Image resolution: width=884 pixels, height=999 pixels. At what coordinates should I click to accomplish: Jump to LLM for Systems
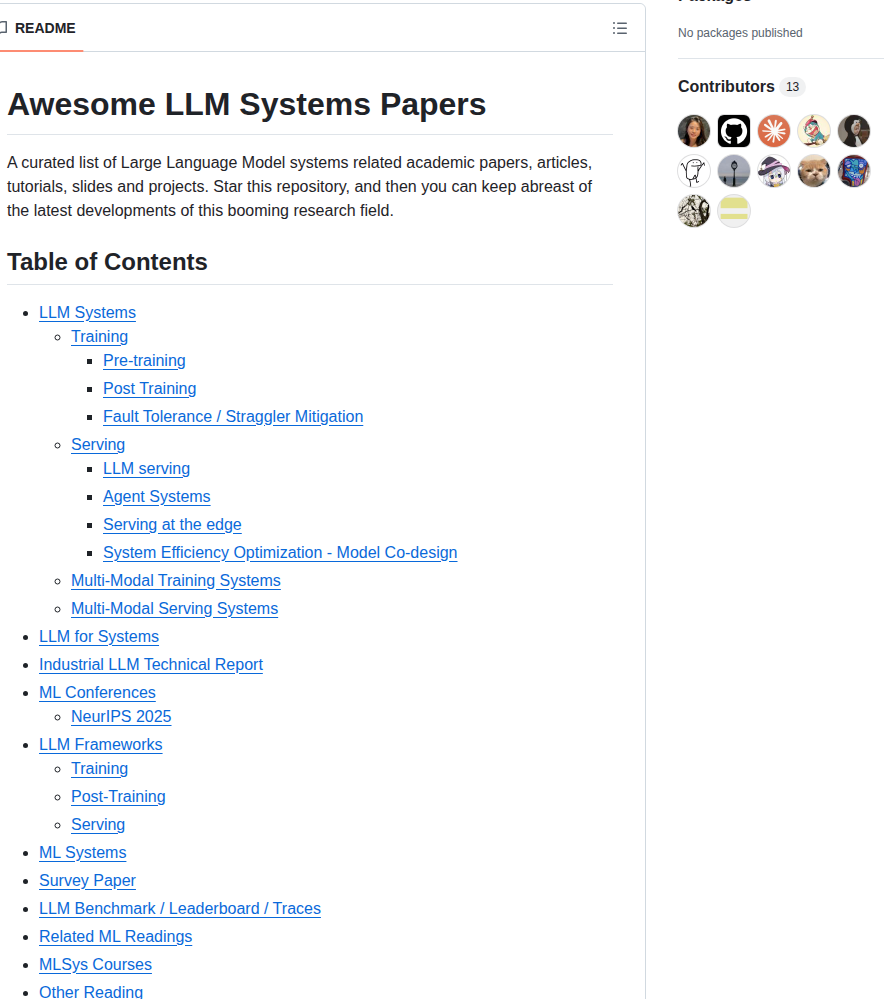click(99, 636)
